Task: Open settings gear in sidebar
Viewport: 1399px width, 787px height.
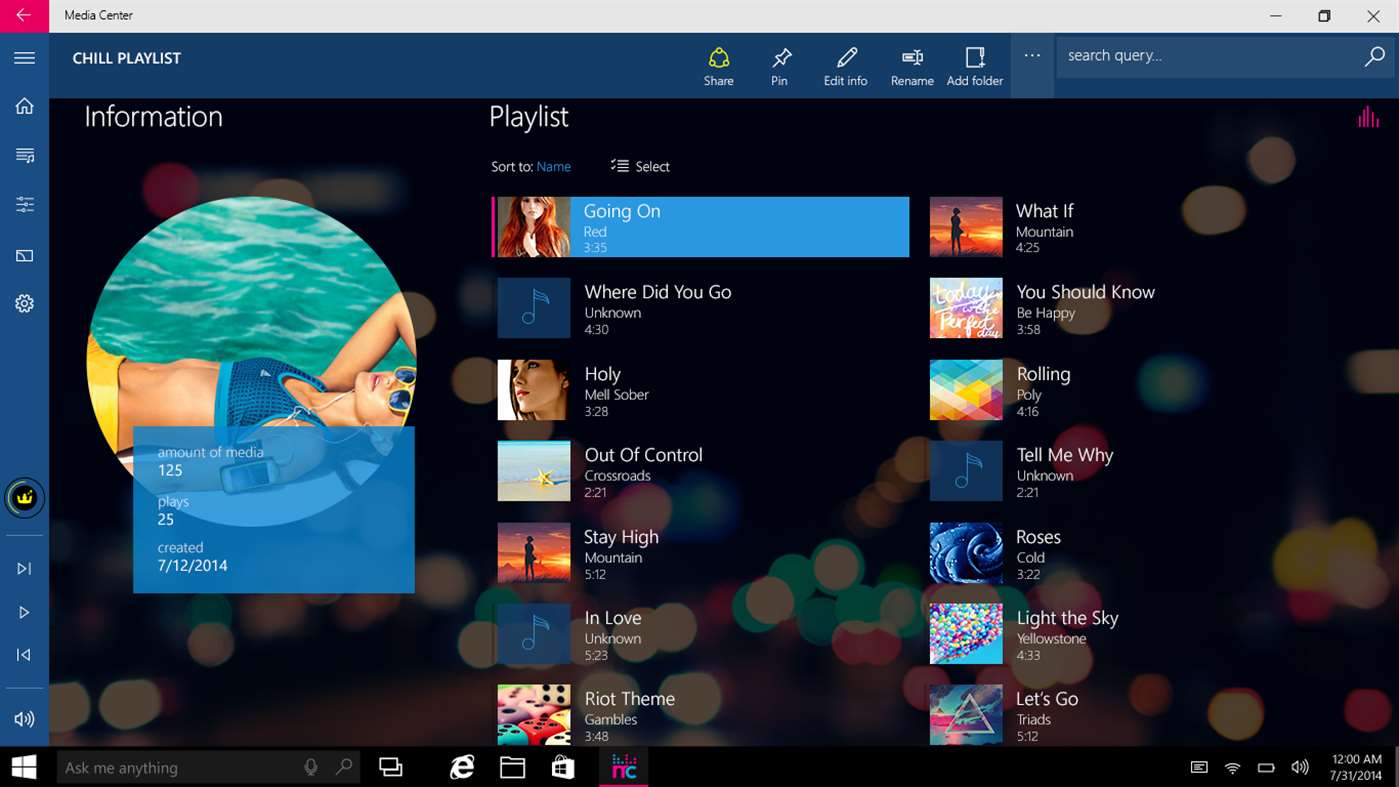Action: (x=24, y=304)
